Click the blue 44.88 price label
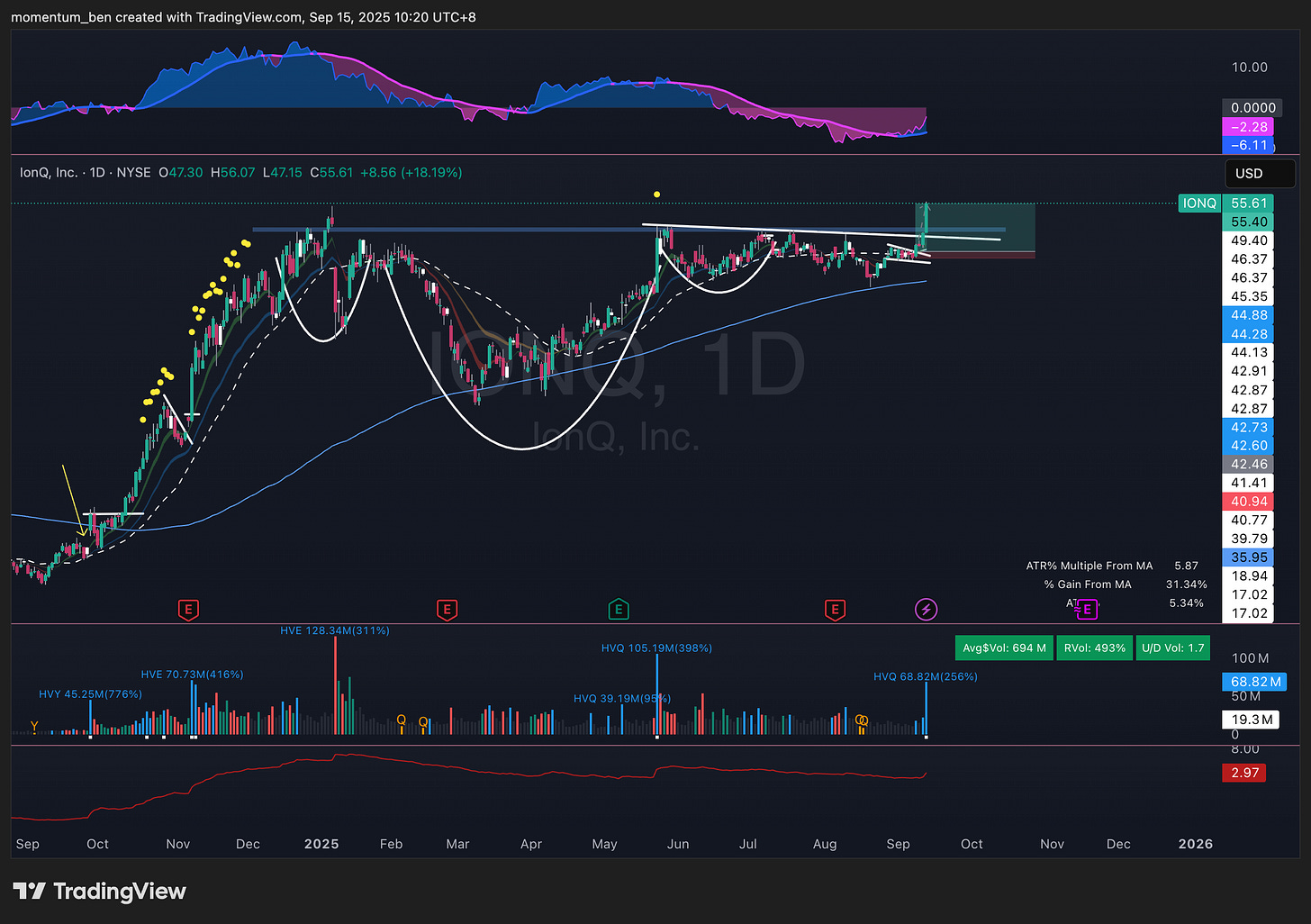 1249,315
